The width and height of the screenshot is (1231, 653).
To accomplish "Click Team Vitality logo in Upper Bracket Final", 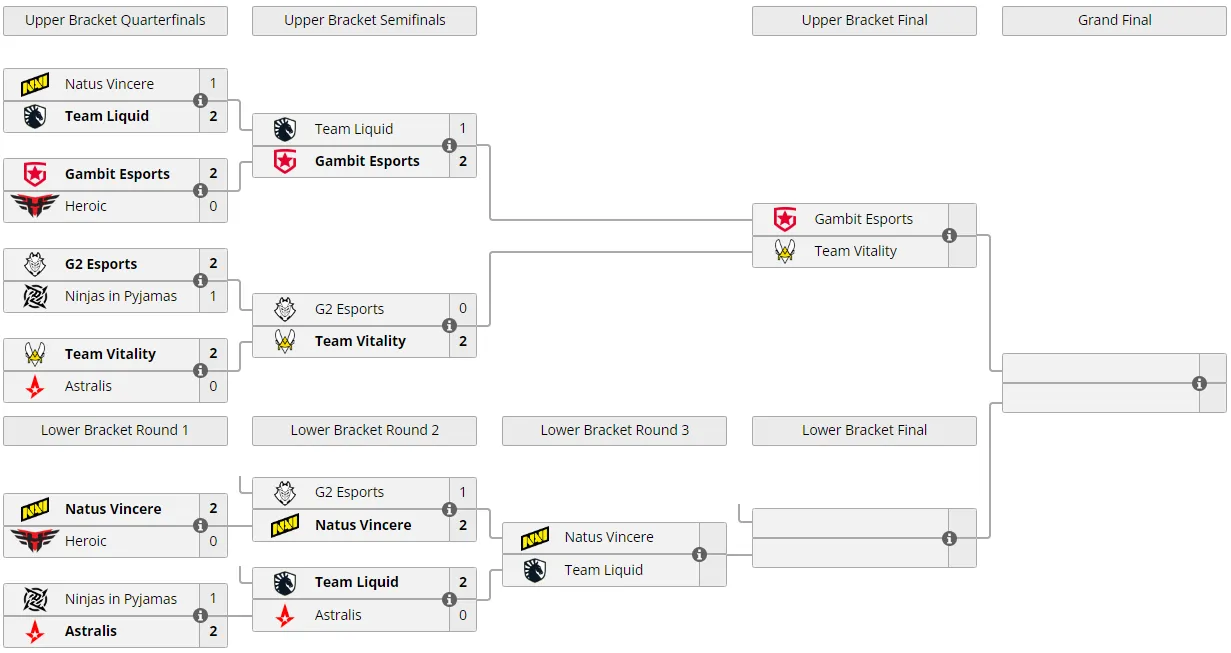I will [x=785, y=251].
